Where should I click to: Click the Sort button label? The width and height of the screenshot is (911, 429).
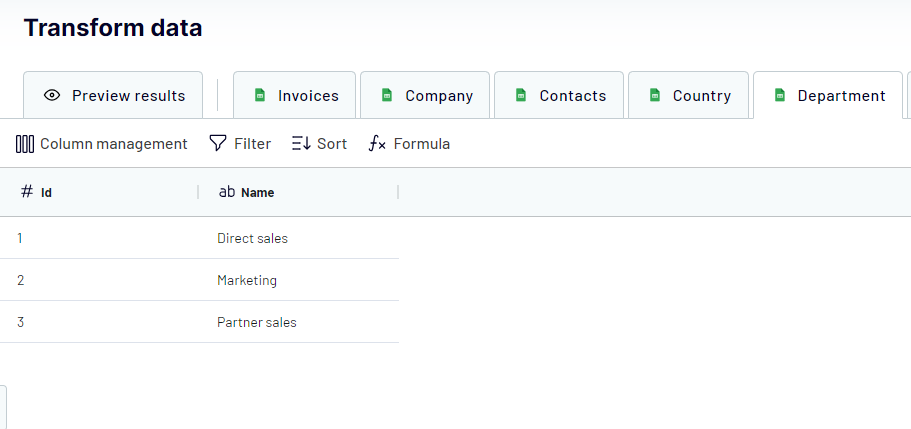click(332, 144)
